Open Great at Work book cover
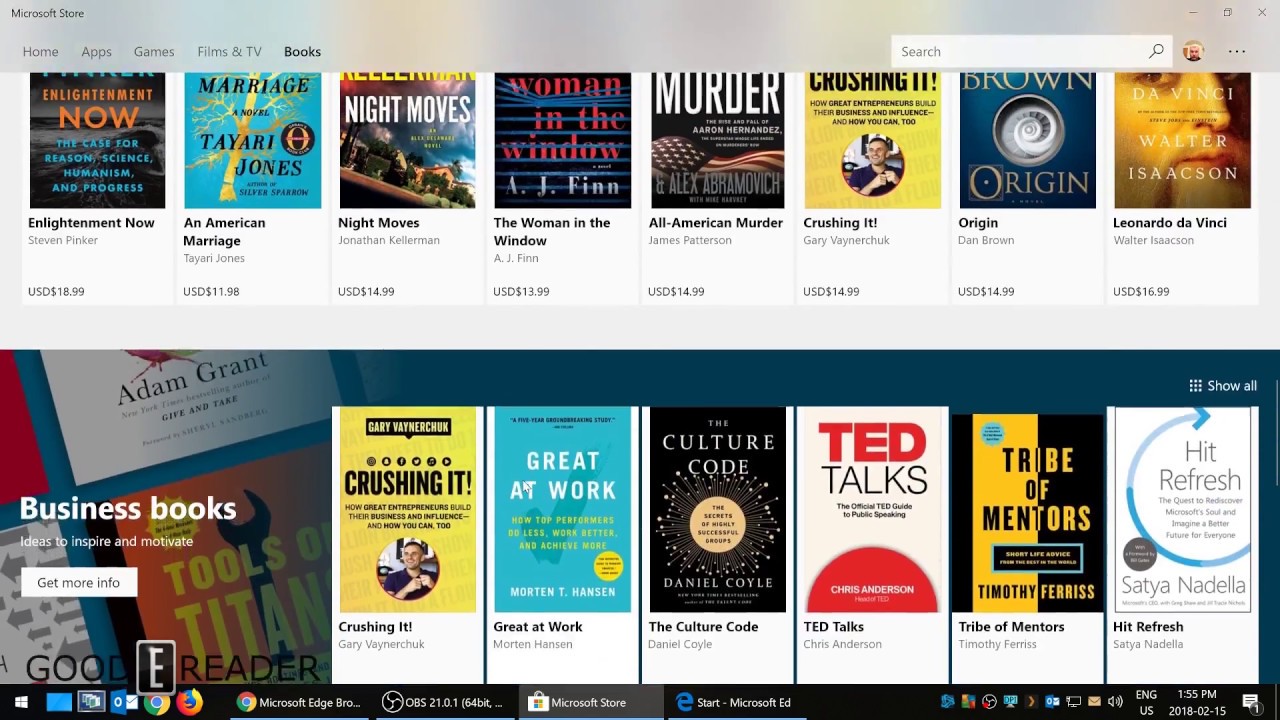This screenshot has height=720, width=1280. [x=562, y=509]
